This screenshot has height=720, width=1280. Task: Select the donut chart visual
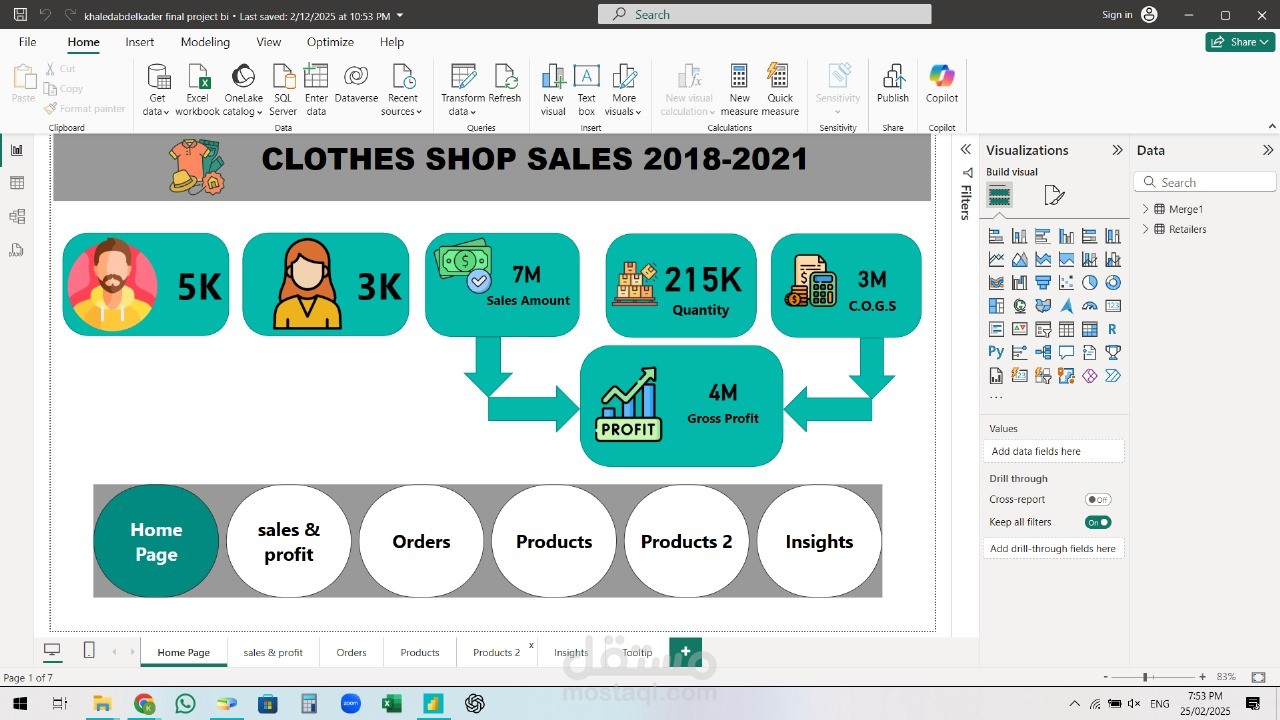pos(1113,283)
